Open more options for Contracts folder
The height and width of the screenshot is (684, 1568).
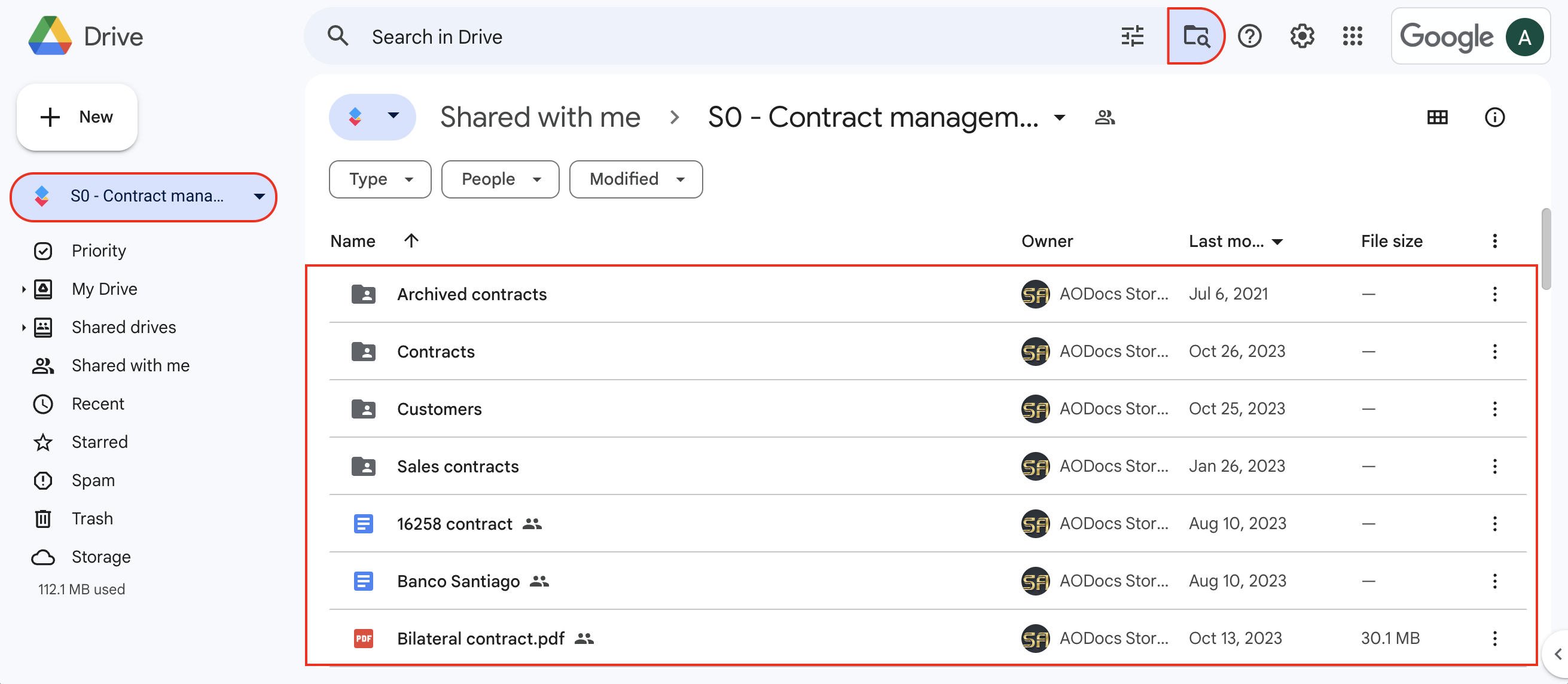click(x=1494, y=351)
